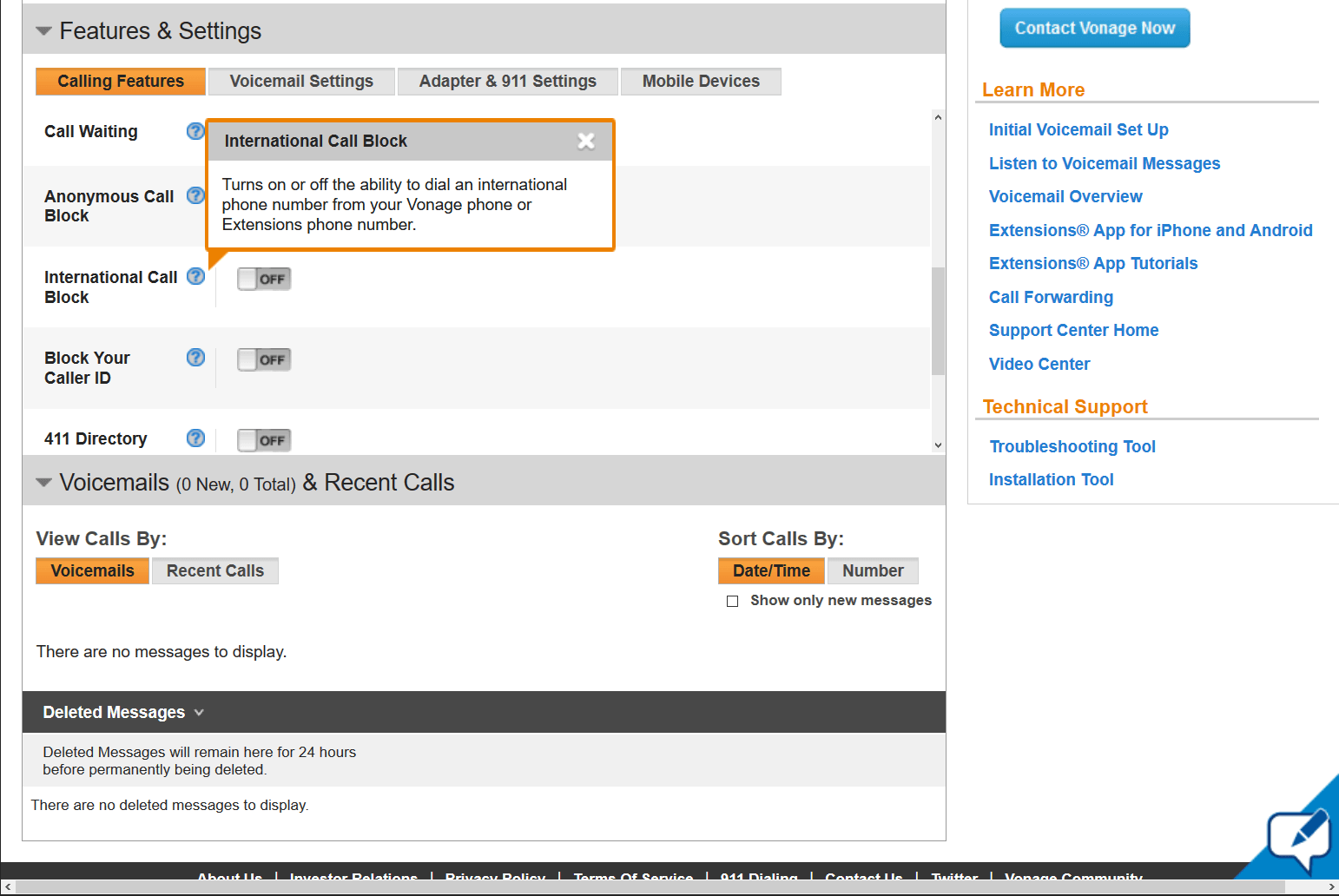Collapse Voicemails & Recent Calls section

coord(43,483)
